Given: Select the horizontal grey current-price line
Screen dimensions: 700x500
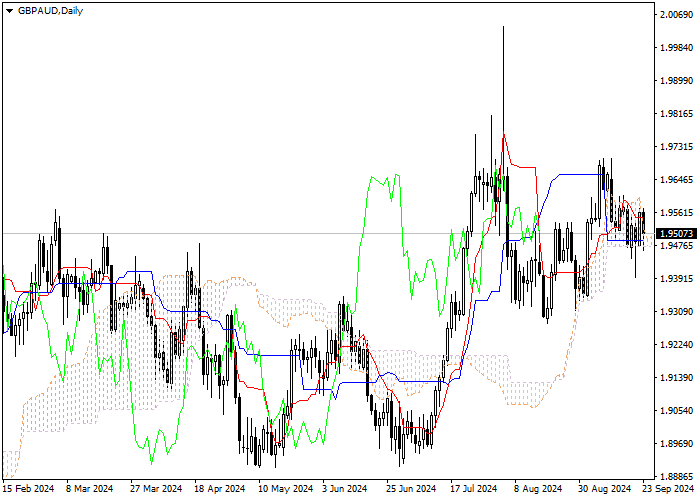Looking at the screenshot, I should [x=328, y=233].
